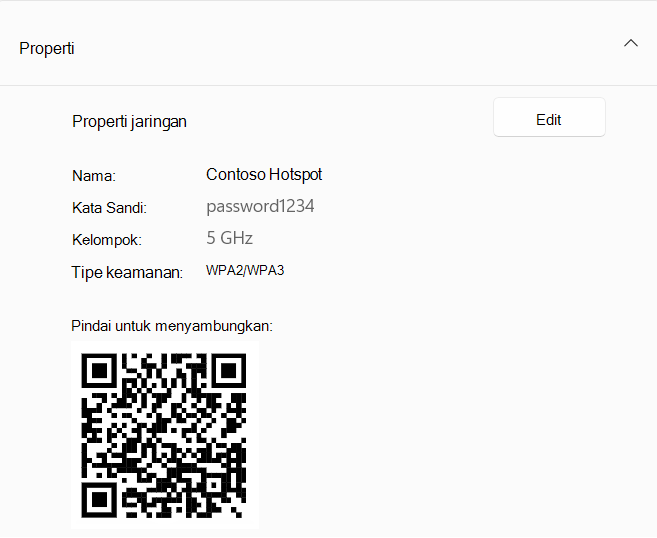The width and height of the screenshot is (657, 538).
Task: Click the Edit button for network properties
Action: 549,117
